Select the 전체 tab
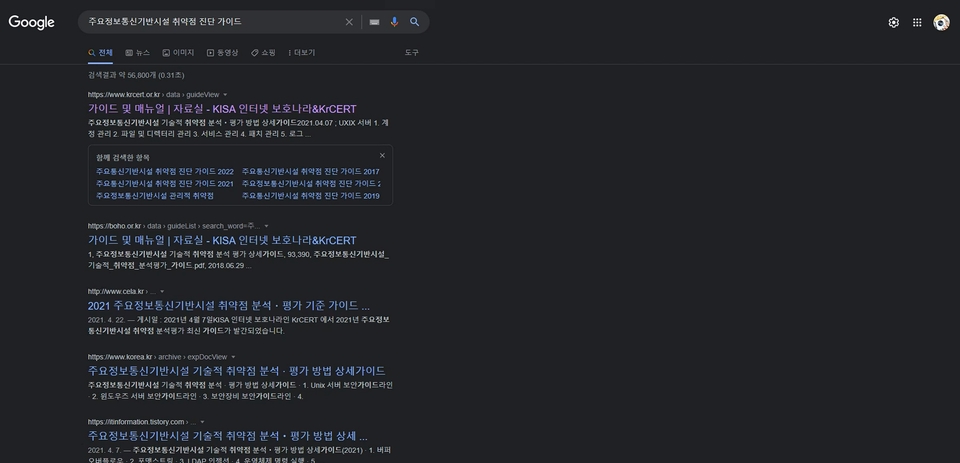Screen dimensions: 960x463 click(x=100, y=53)
